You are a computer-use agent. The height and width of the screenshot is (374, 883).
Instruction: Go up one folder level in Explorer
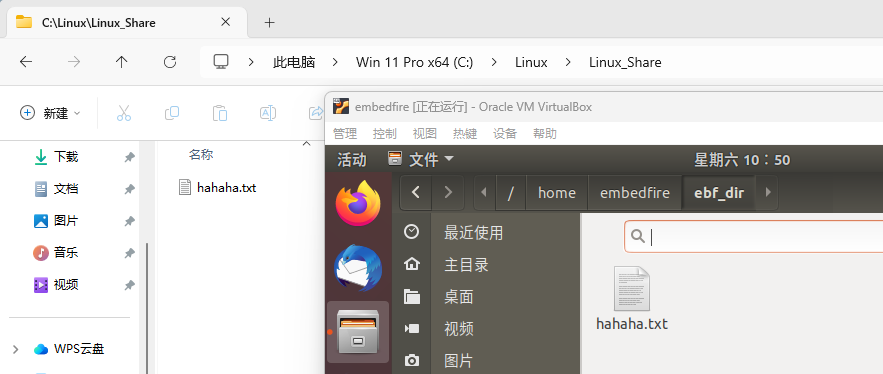click(122, 62)
